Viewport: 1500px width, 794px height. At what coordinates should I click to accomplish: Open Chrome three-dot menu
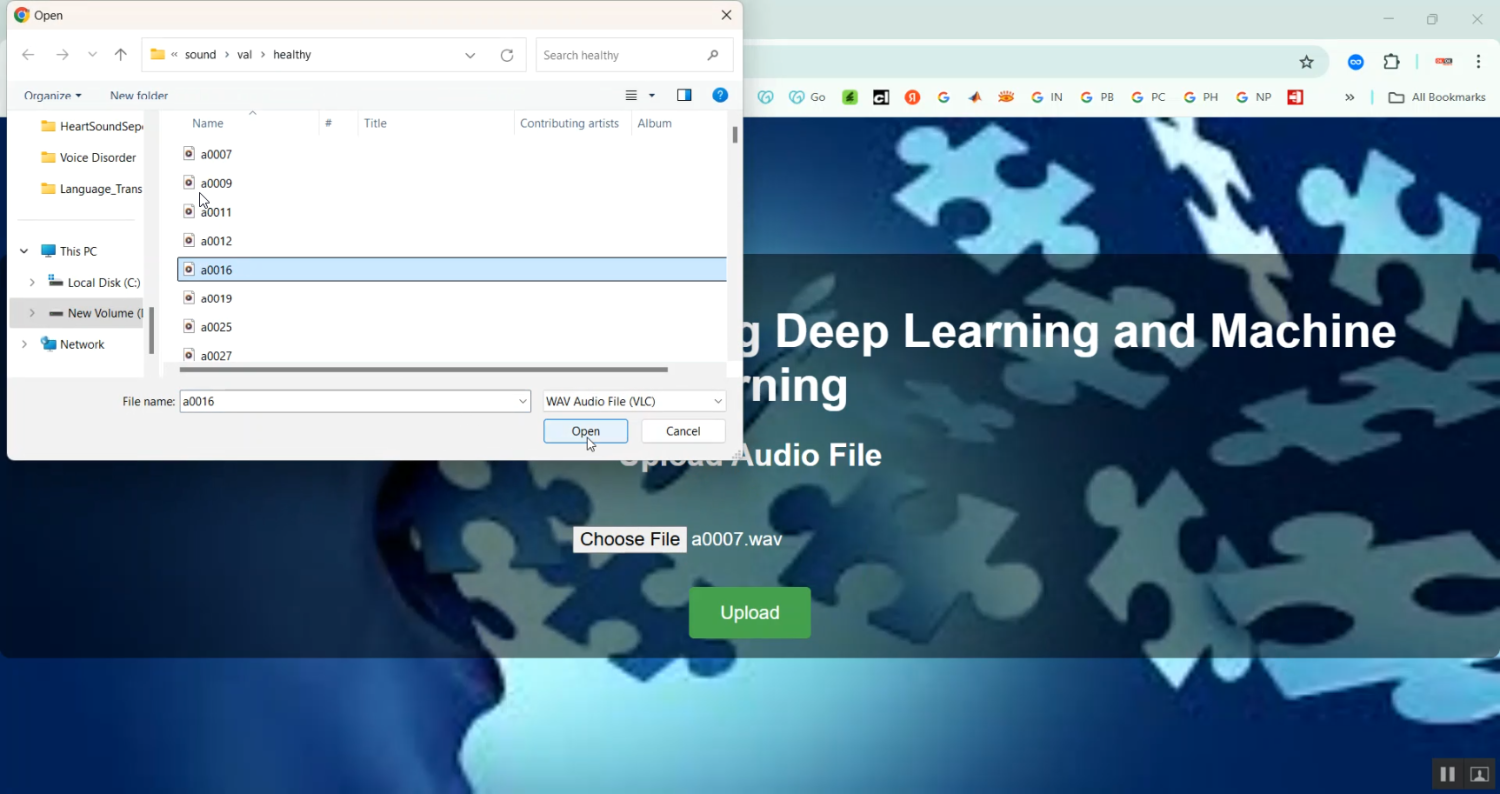pyautogui.click(x=1478, y=62)
